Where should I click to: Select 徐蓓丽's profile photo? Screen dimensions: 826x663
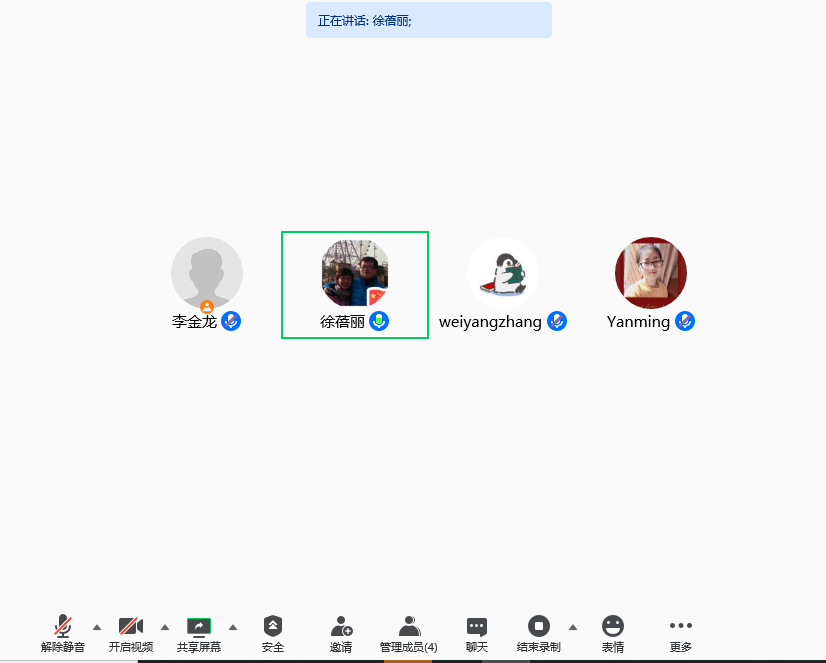tap(355, 272)
